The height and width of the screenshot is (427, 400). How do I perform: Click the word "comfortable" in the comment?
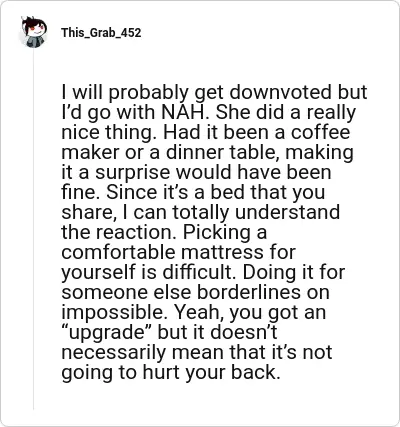coord(118,252)
